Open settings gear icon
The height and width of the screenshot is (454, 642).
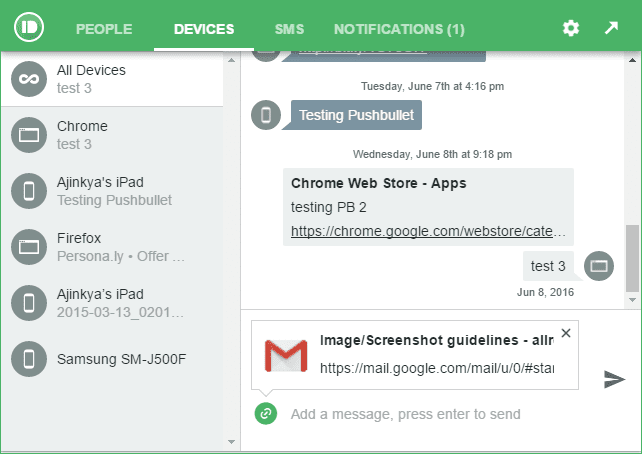pyautogui.click(x=571, y=28)
